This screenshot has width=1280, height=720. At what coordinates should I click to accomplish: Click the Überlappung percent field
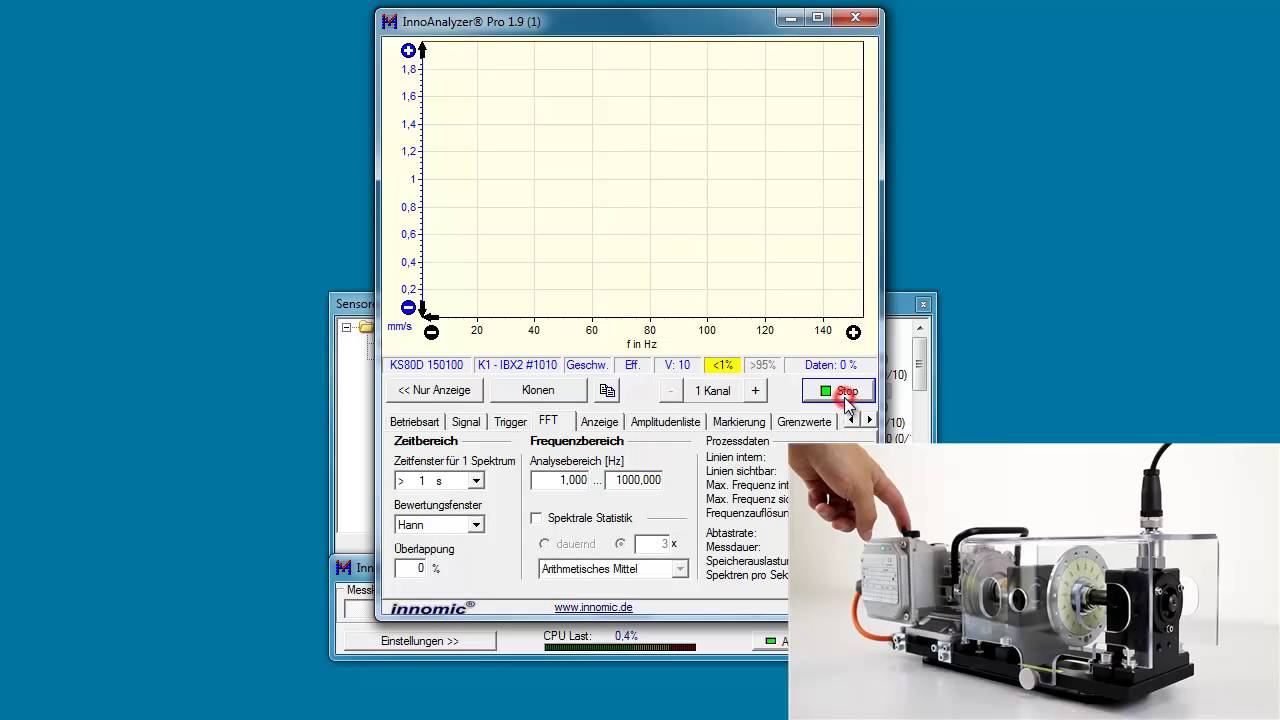[411, 568]
